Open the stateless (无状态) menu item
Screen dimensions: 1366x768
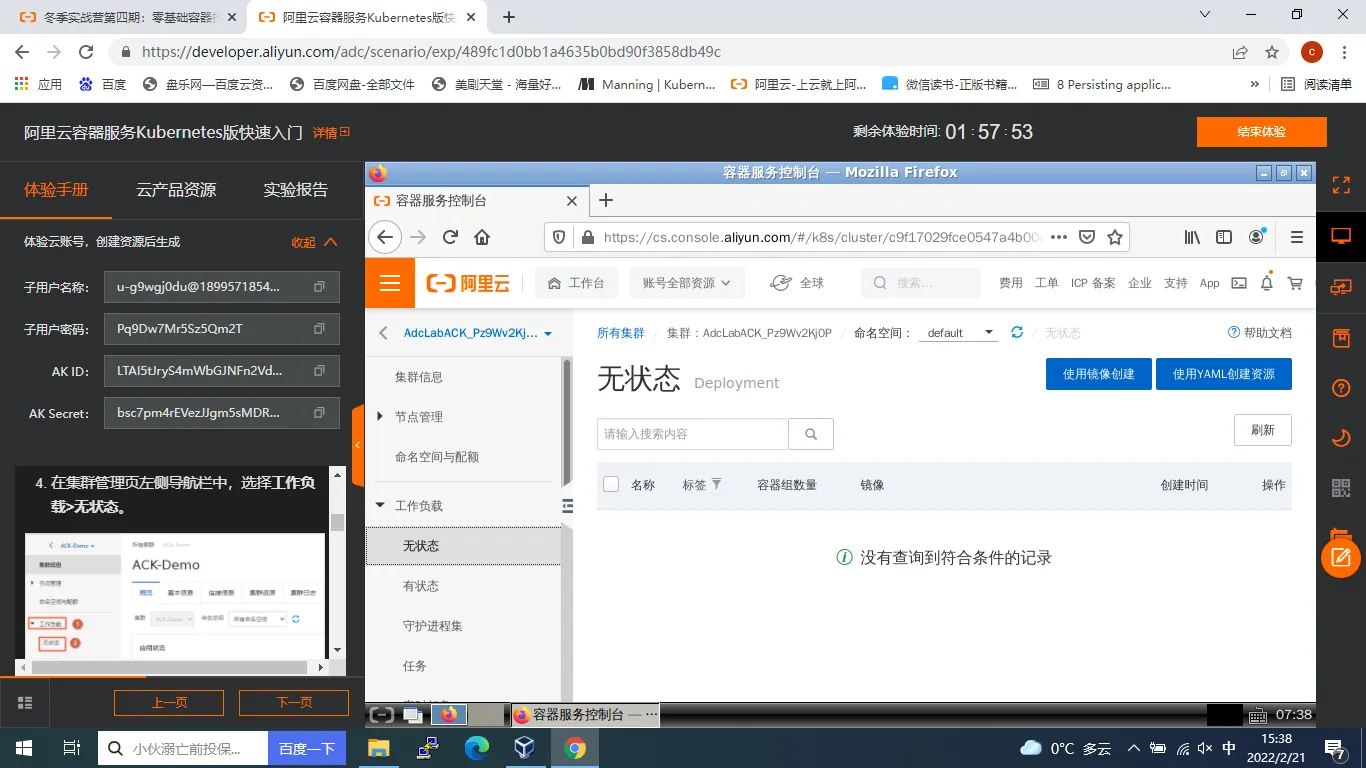[x=463, y=546]
